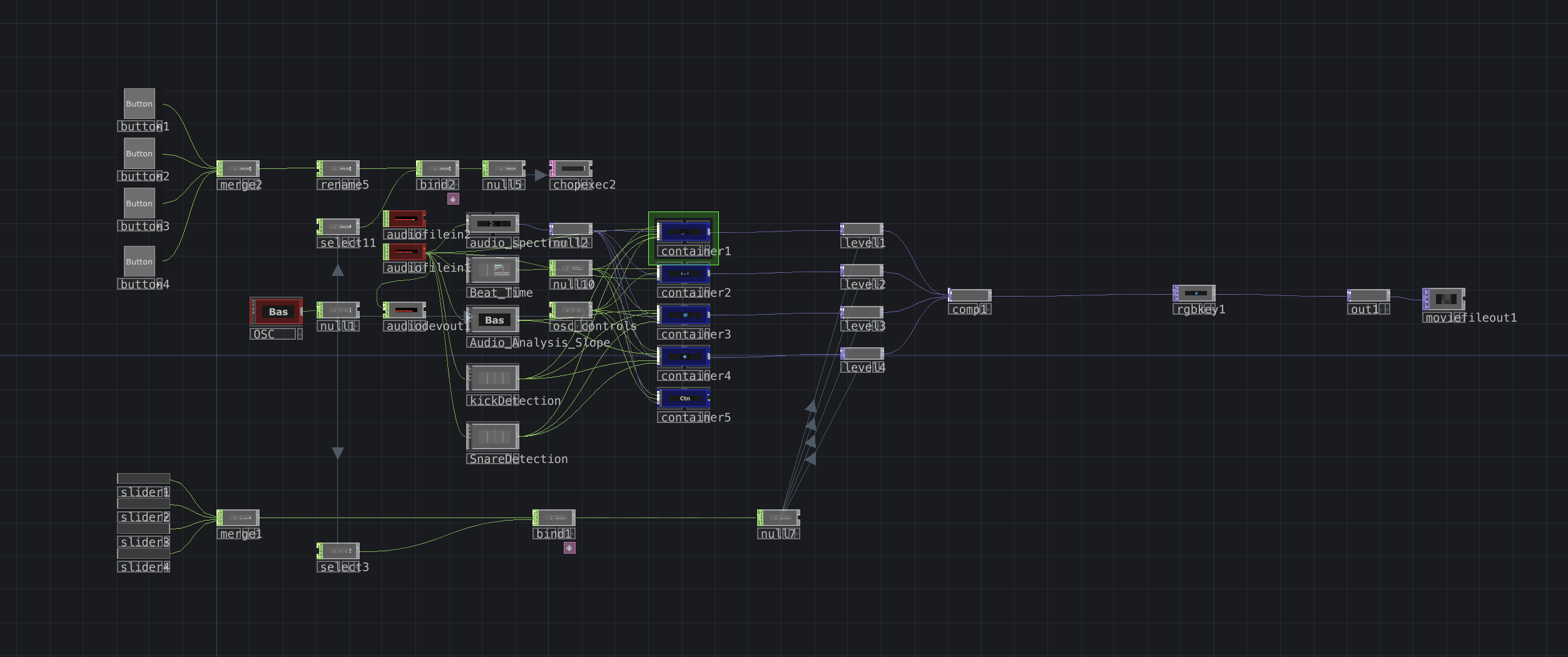Select the Audio_Analysis_Slope Bas node

point(493,320)
